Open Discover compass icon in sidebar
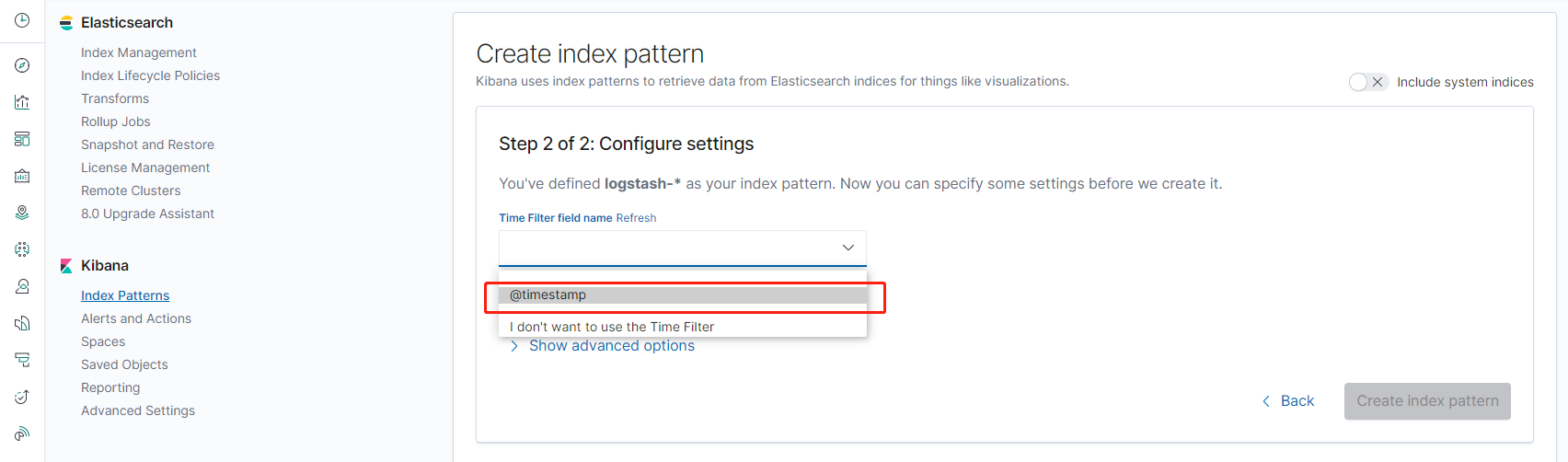Screen dimensions: 1568x462 [22, 65]
